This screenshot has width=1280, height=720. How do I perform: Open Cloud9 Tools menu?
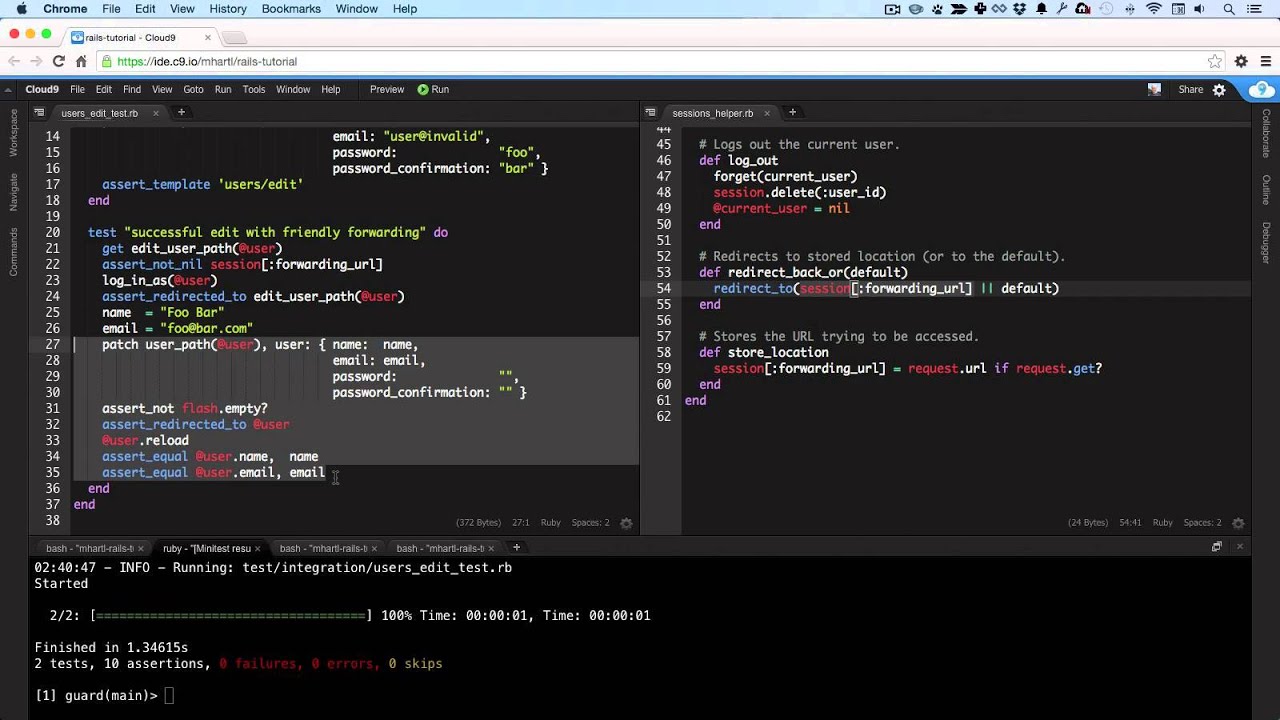(x=254, y=89)
